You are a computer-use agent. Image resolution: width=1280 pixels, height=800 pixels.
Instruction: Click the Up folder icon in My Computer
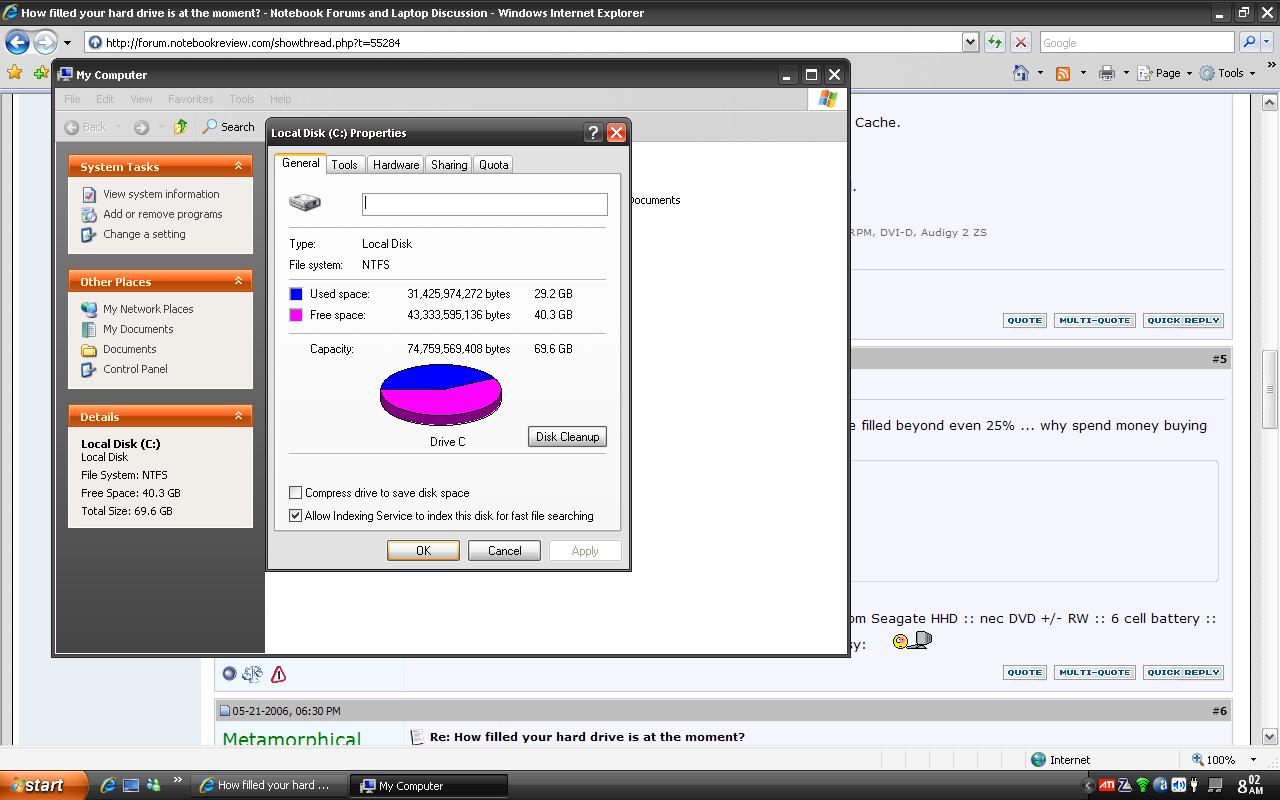tap(180, 127)
